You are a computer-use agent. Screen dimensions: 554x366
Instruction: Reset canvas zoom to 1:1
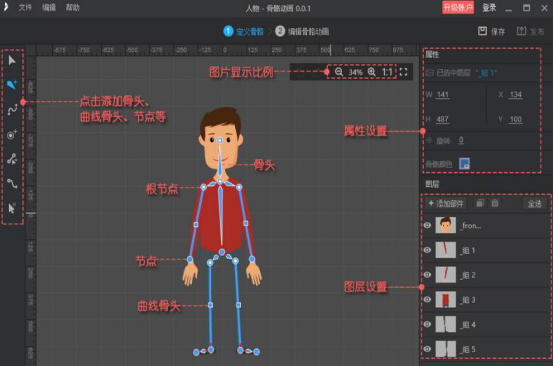(x=387, y=72)
